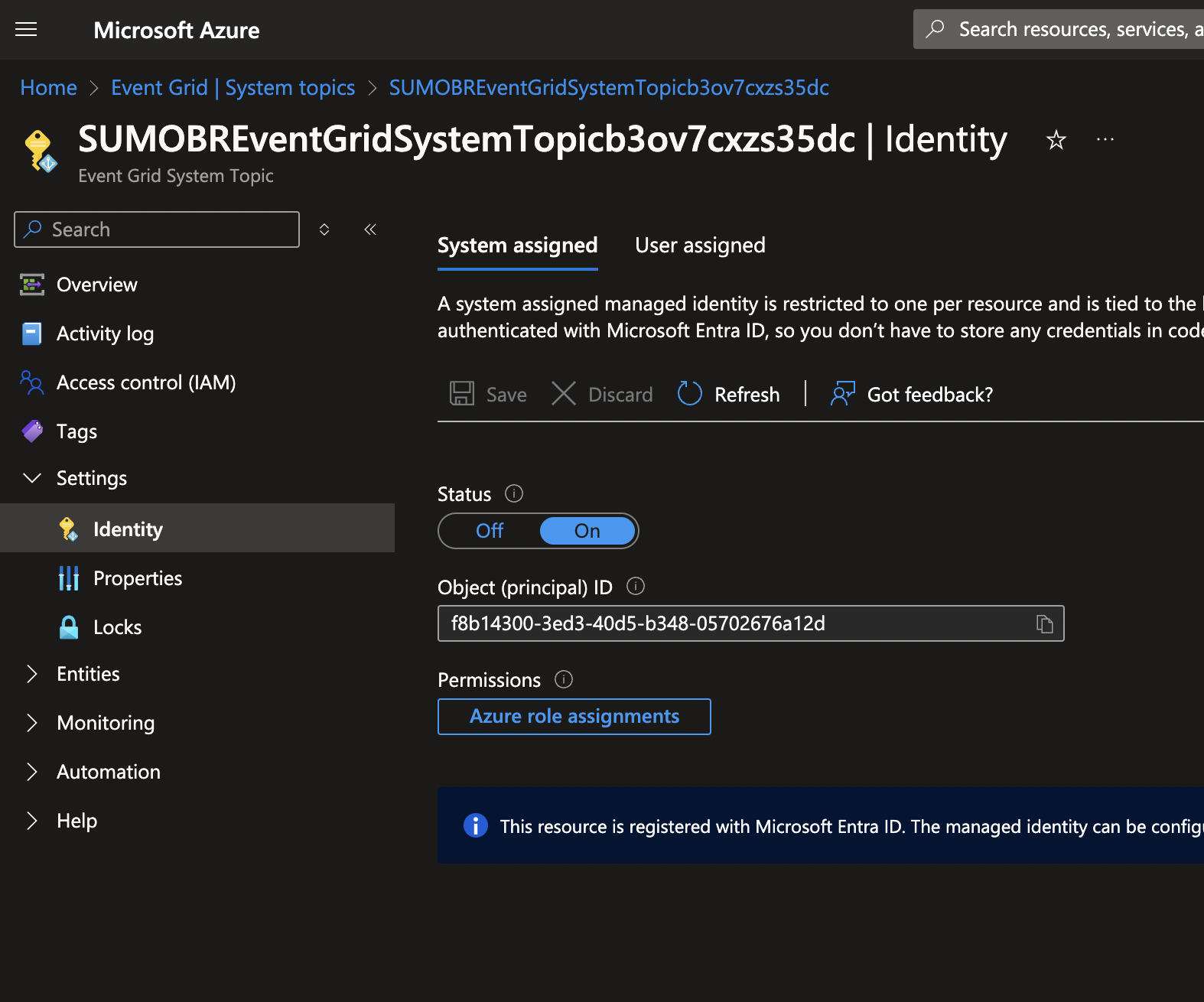Open the hamburger portal menu
1204x1002 pixels.
[26, 30]
